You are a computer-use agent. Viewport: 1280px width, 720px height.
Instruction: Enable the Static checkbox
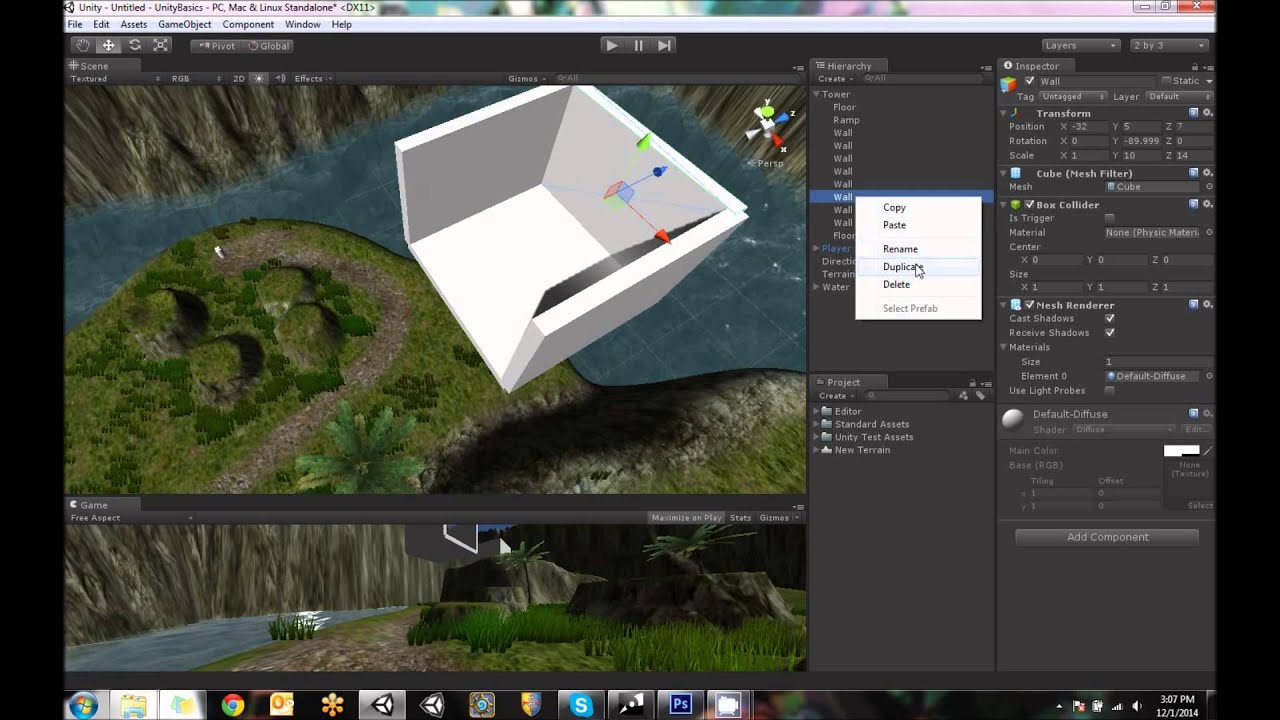point(1166,81)
